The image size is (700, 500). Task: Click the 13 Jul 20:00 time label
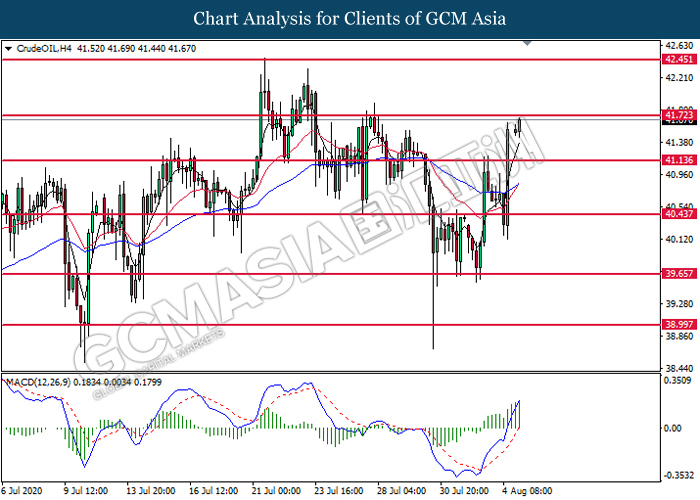point(150,491)
